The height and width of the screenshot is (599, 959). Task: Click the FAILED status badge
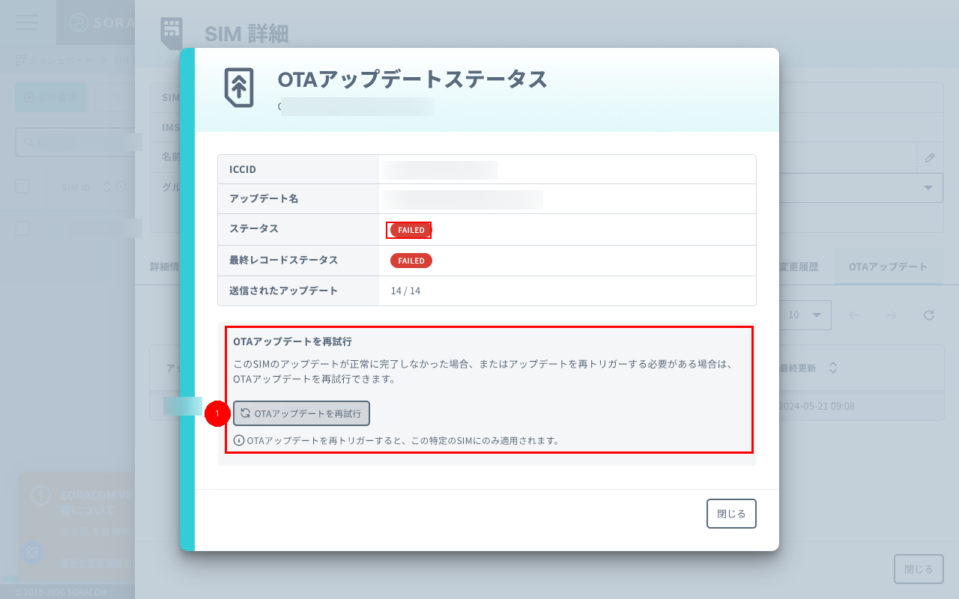click(x=409, y=229)
